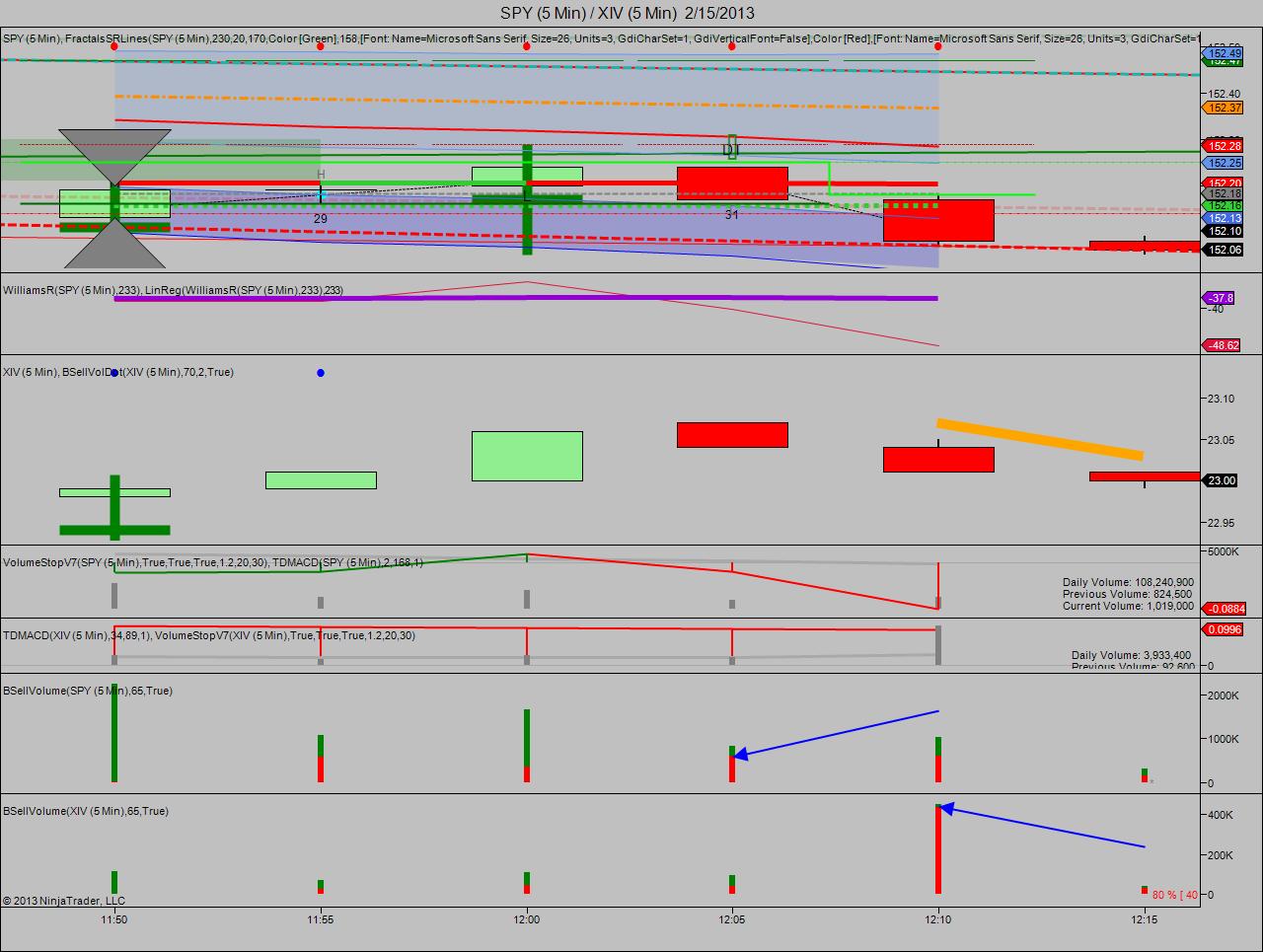Image resolution: width=1263 pixels, height=952 pixels.
Task: Click the gray hourglass shape at 11:50
Action: pos(114,199)
